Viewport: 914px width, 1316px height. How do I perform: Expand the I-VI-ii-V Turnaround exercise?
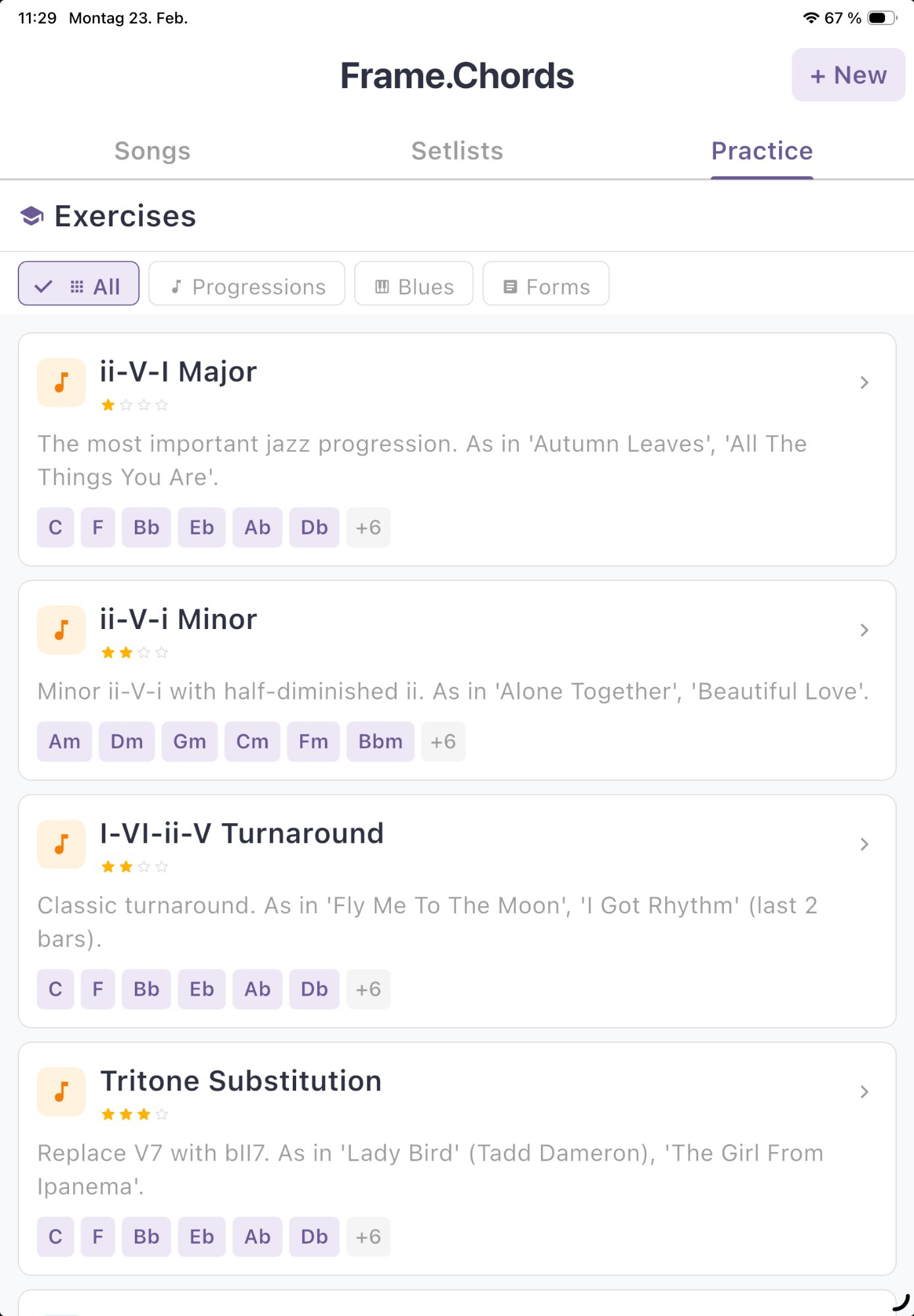point(864,844)
